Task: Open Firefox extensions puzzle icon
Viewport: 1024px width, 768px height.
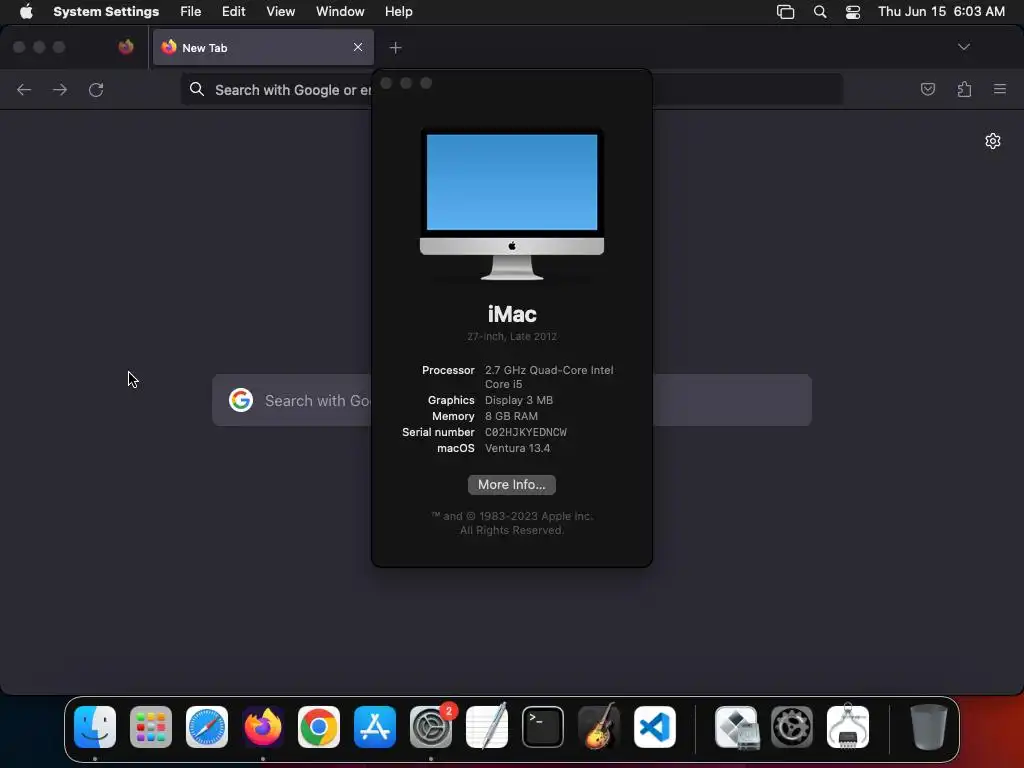Action: pyautogui.click(x=964, y=89)
